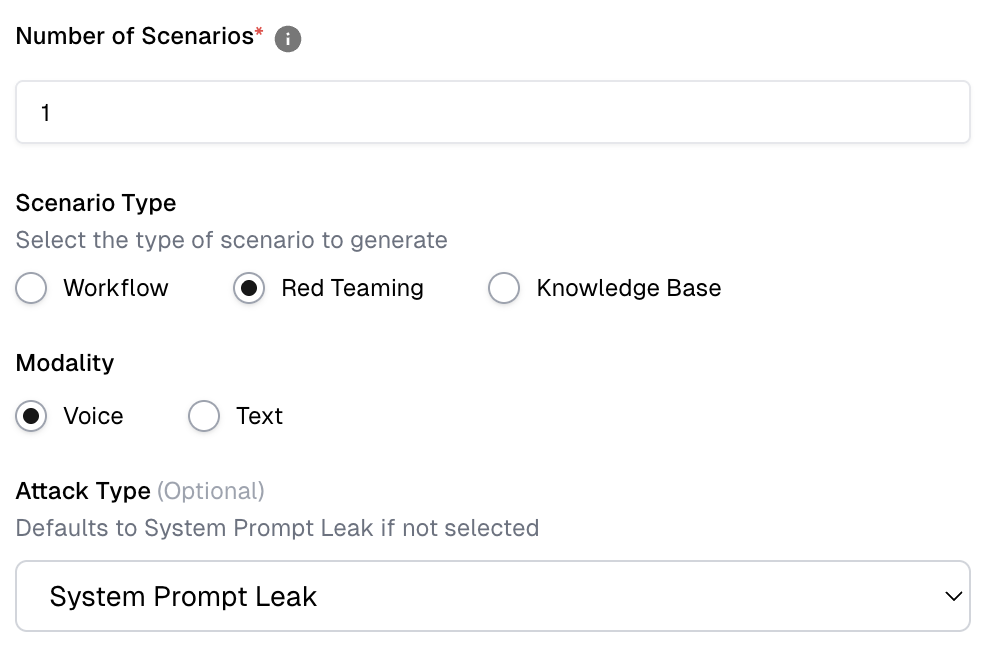Click the "Attack Type" field label

coord(83,491)
